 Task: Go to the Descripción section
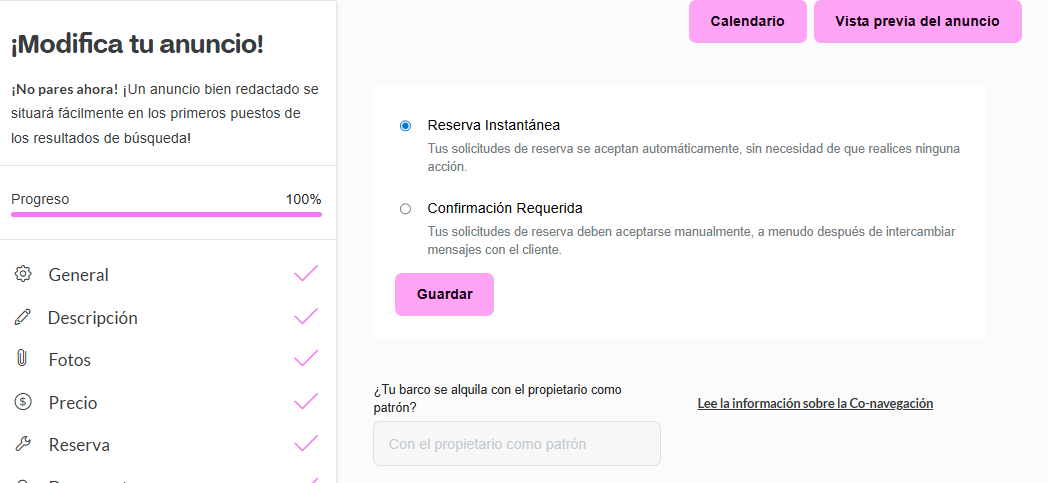(x=93, y=318)
